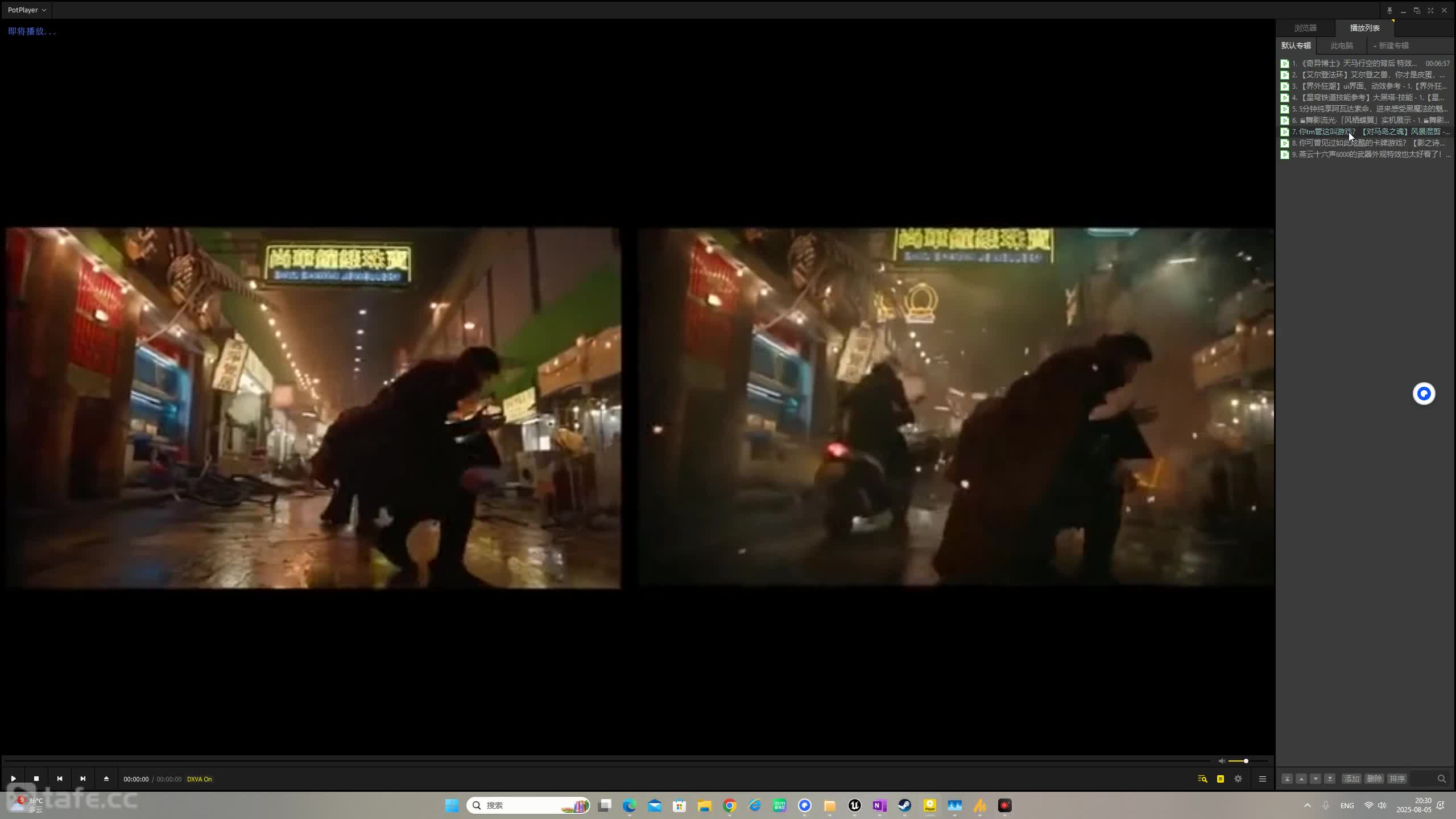Viewport: 1456px width, 819px height.
Task: Select playlist item 2 【艾尔登法环】
Action: point(1365,75)
